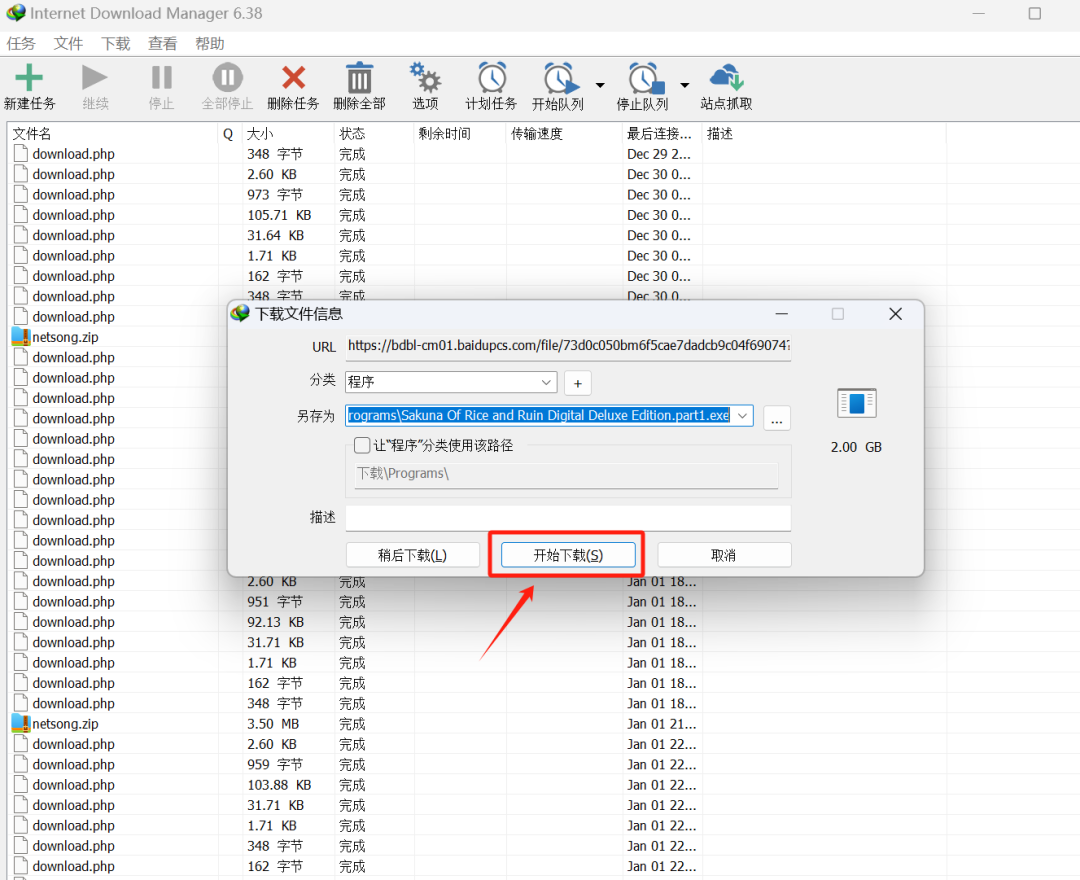Viewport: 1080px width, 880px height.
Task: Click the Q column header
Action: 230,134
